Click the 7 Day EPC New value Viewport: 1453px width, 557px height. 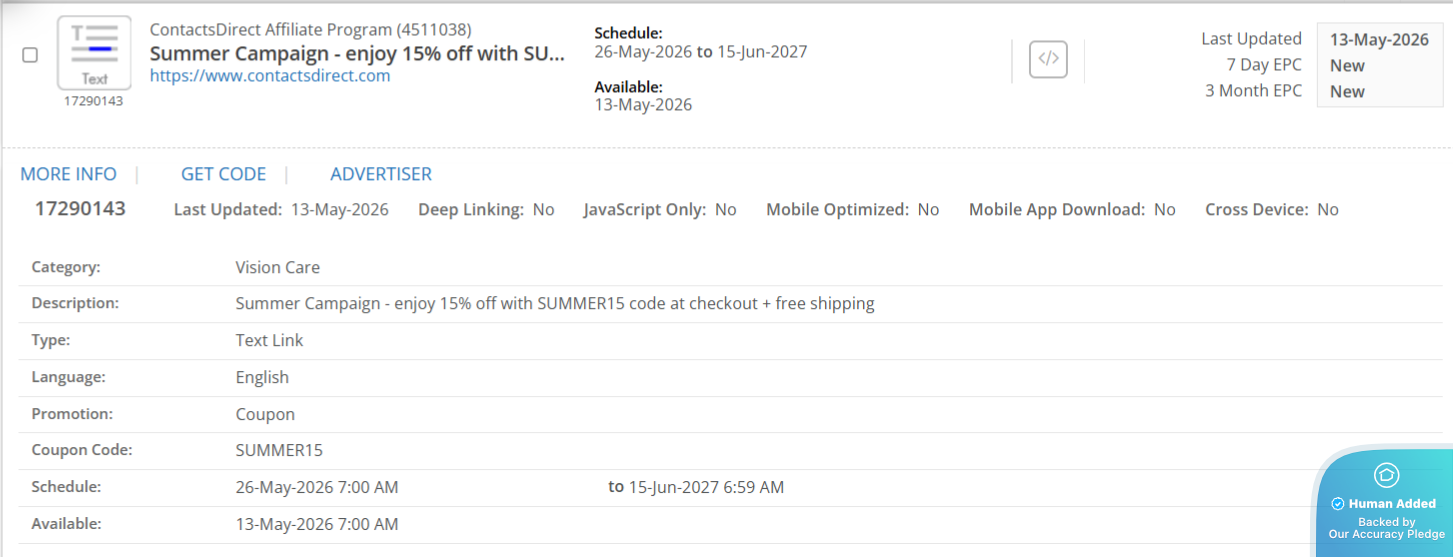pos(1347,66)
